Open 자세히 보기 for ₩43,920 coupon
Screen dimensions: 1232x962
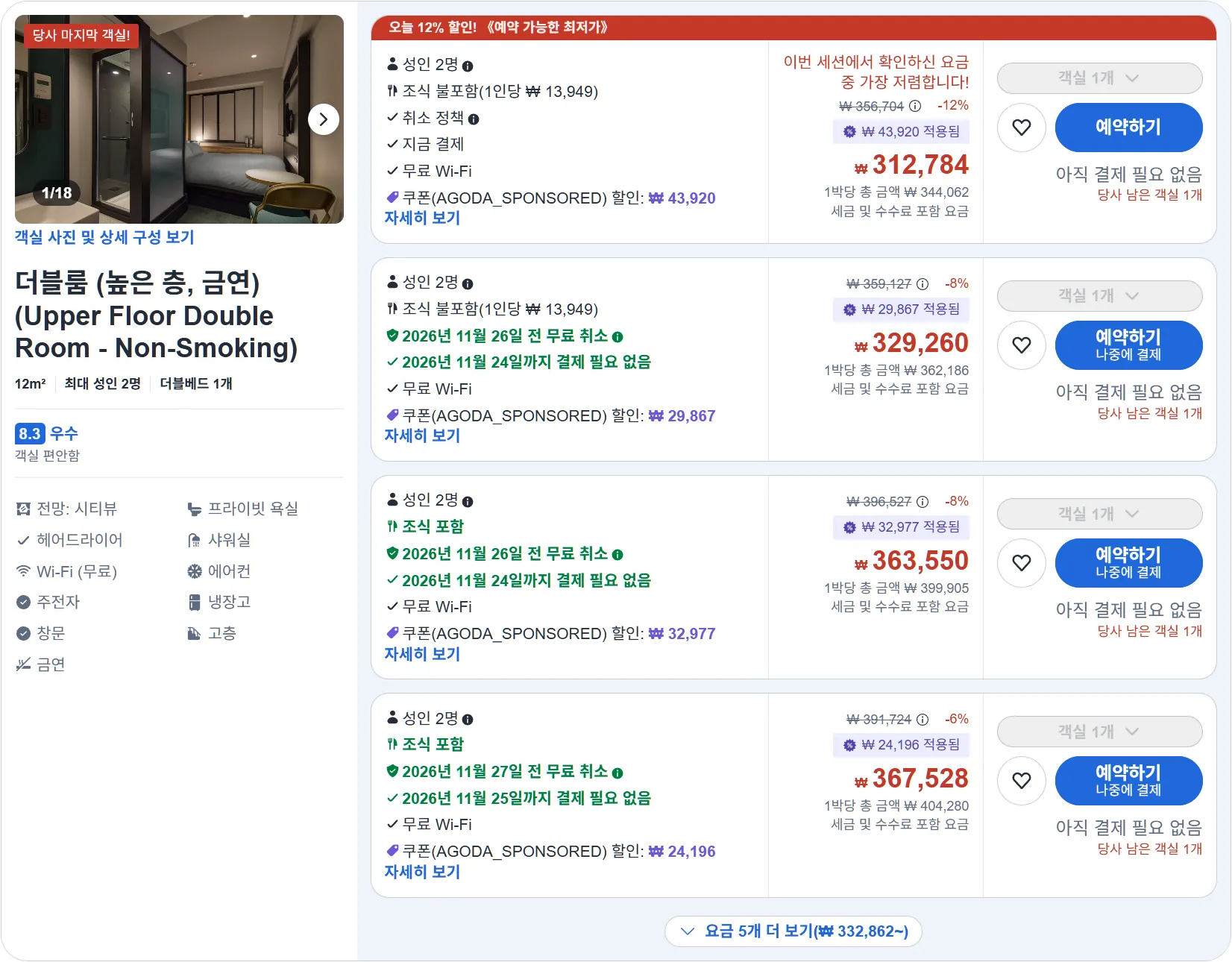[x=422, y=219]
